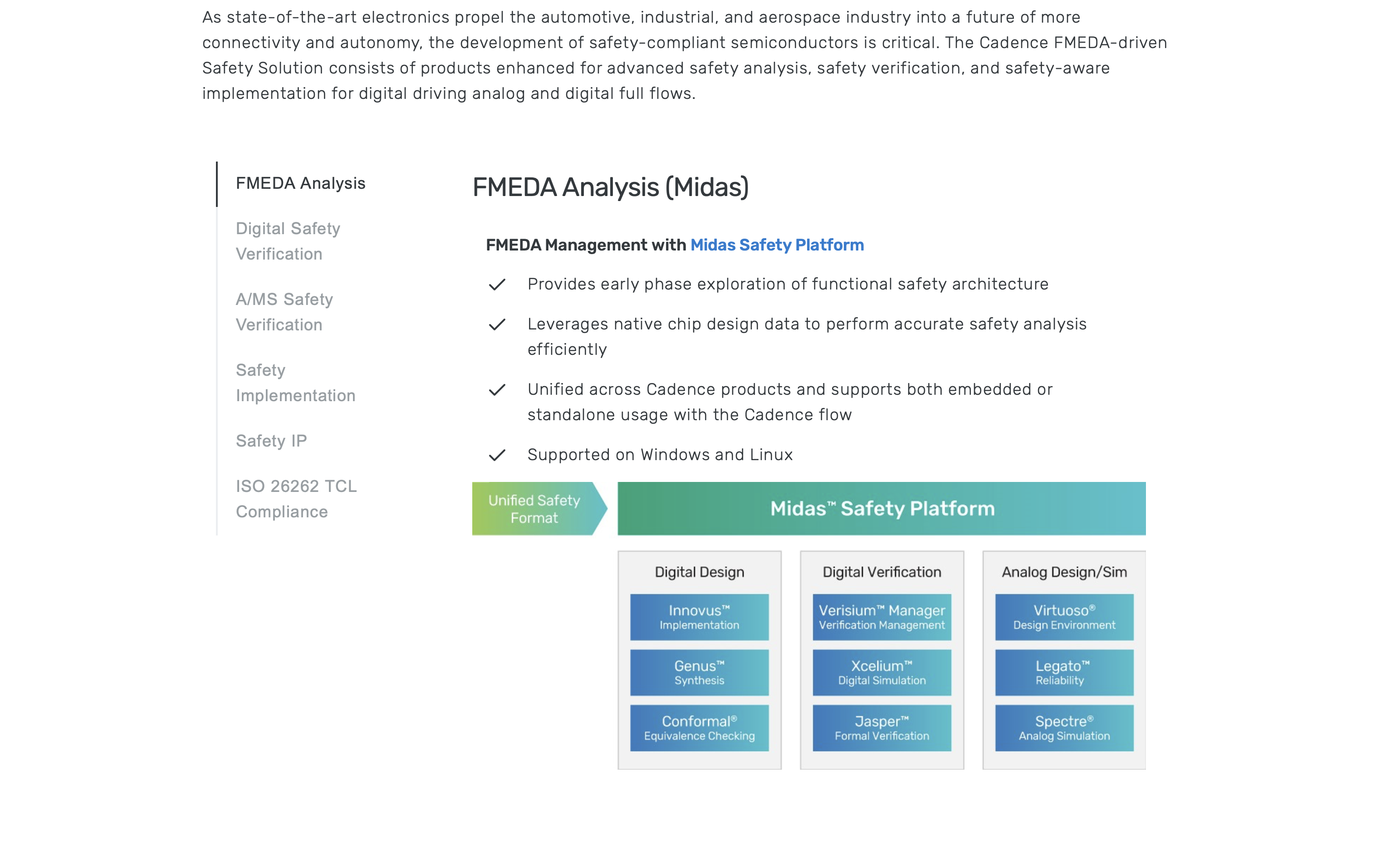This screenshot has height=845, width=1400.
Task: Open ISO 26262 TCL Compliance tab
Action: point(296,498)
